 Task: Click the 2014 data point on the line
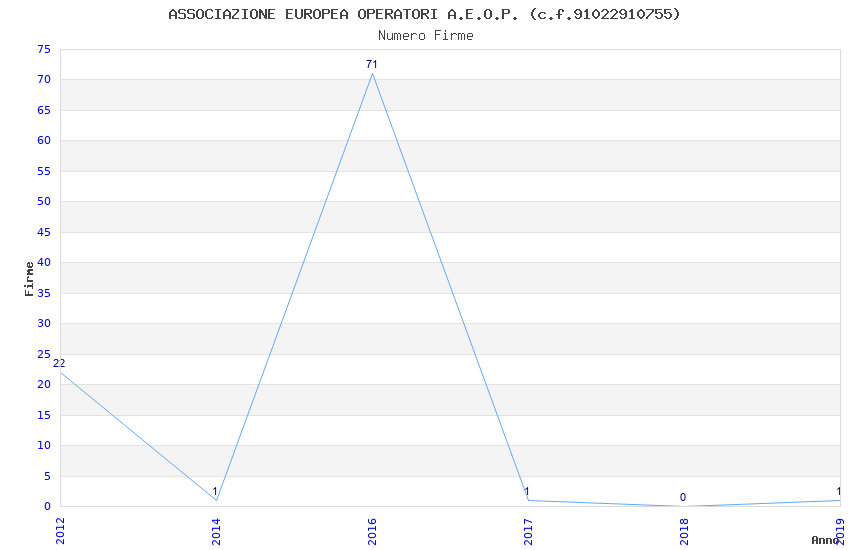(216, 500)
